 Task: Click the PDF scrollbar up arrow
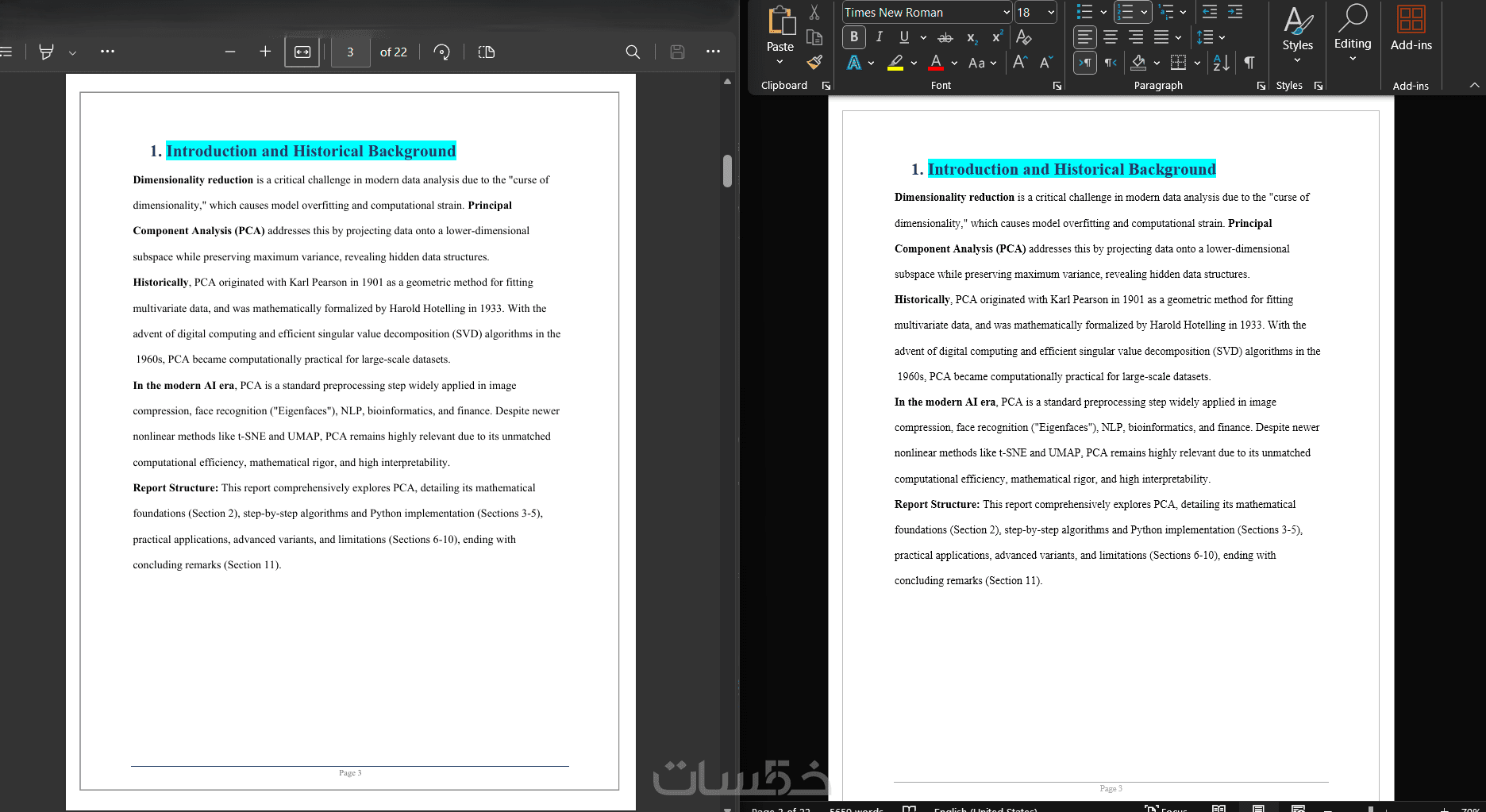pos(727,81)
